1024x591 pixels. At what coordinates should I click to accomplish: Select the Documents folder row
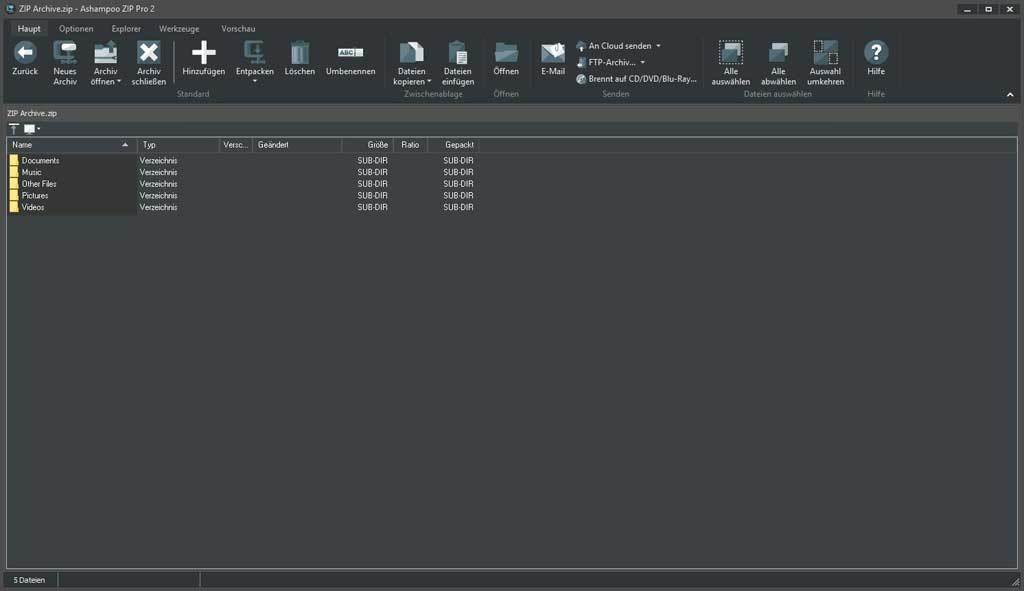pos(243,161)
